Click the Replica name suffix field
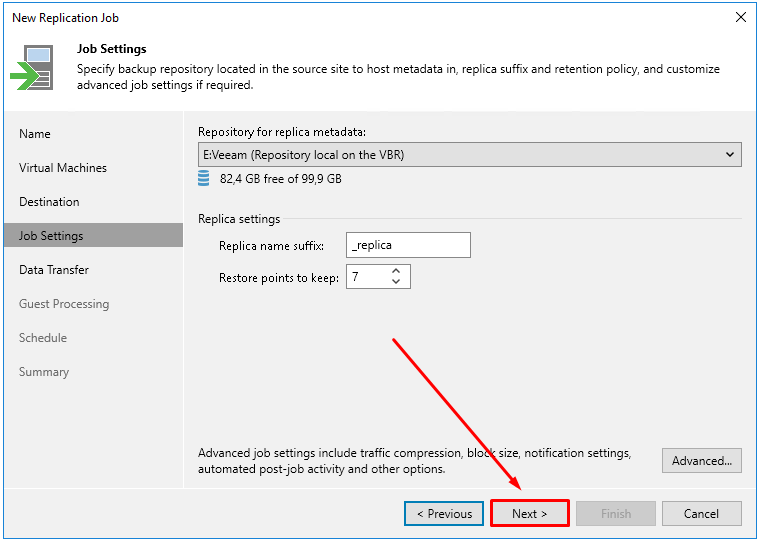Screen dimensions: 766x539 (x=408, y=245)
